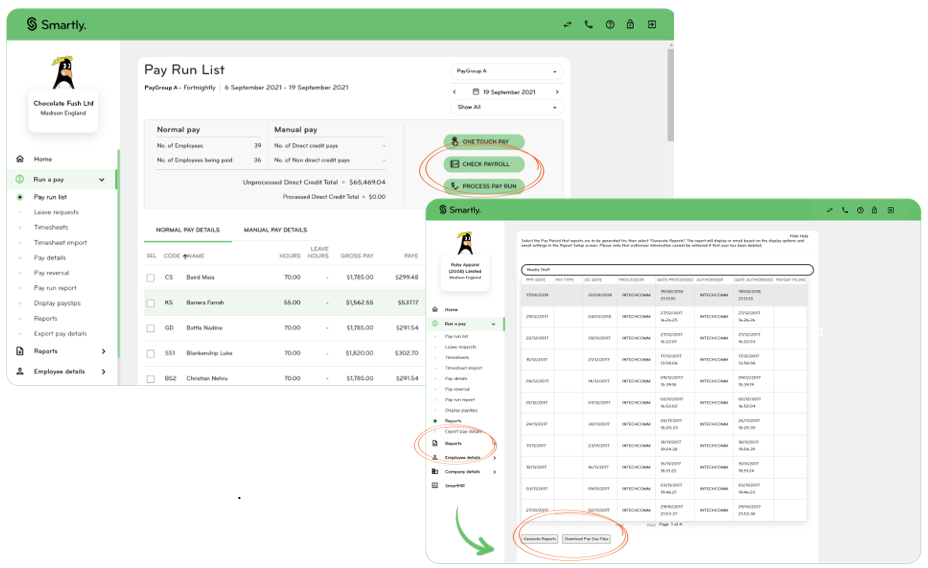The height and width of the screenshot is (568, 928).
Task: Click the vertical scrollbar of the Pay Run List window
Action: tap(670, 95)
